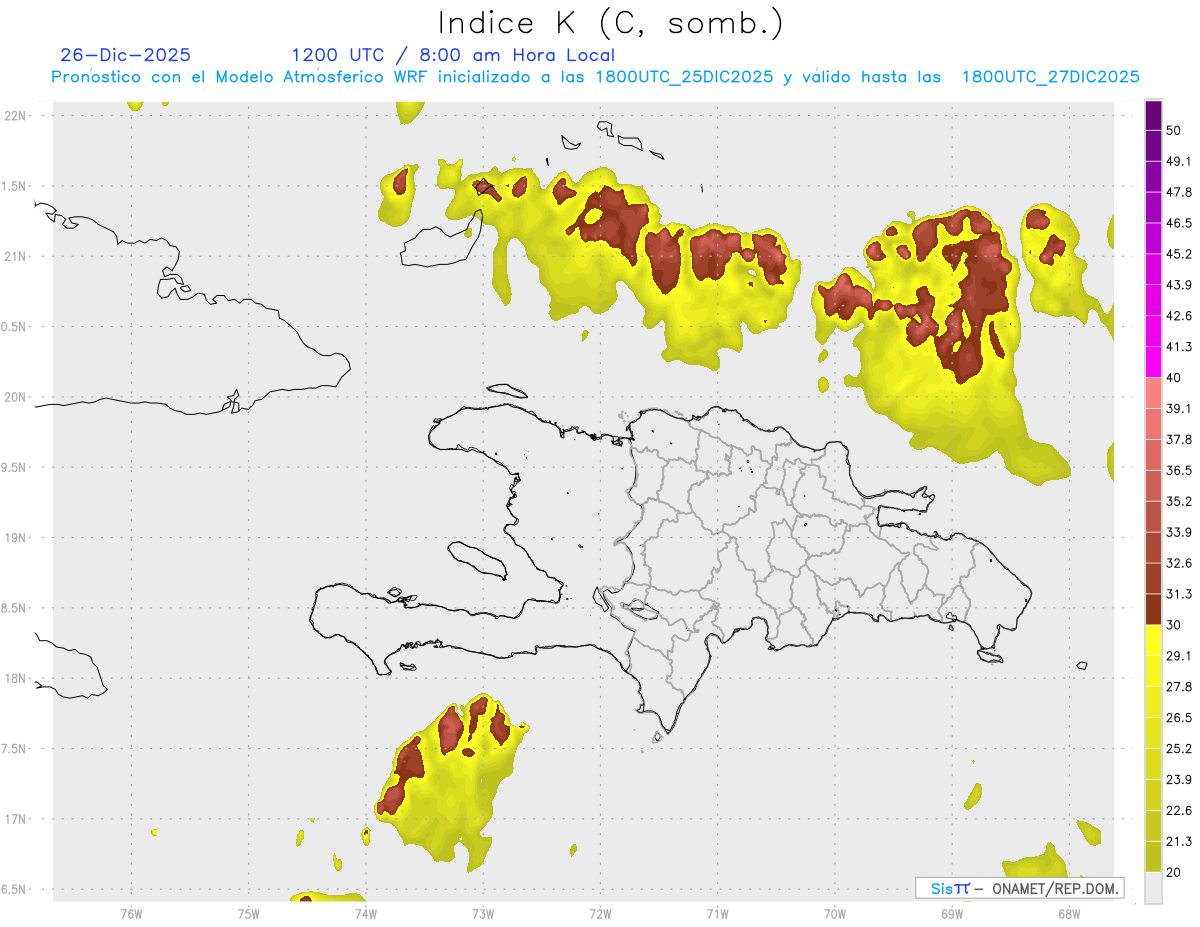Viewport: 1200px width, 927px height.
Task: Click the "68W" longitude label
Action: click(x=1069, y=914)
